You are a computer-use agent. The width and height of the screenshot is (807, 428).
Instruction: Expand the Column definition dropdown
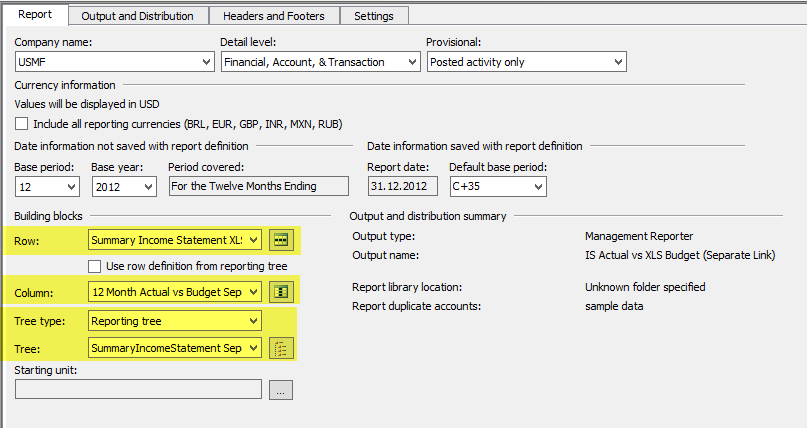point(253,292)
